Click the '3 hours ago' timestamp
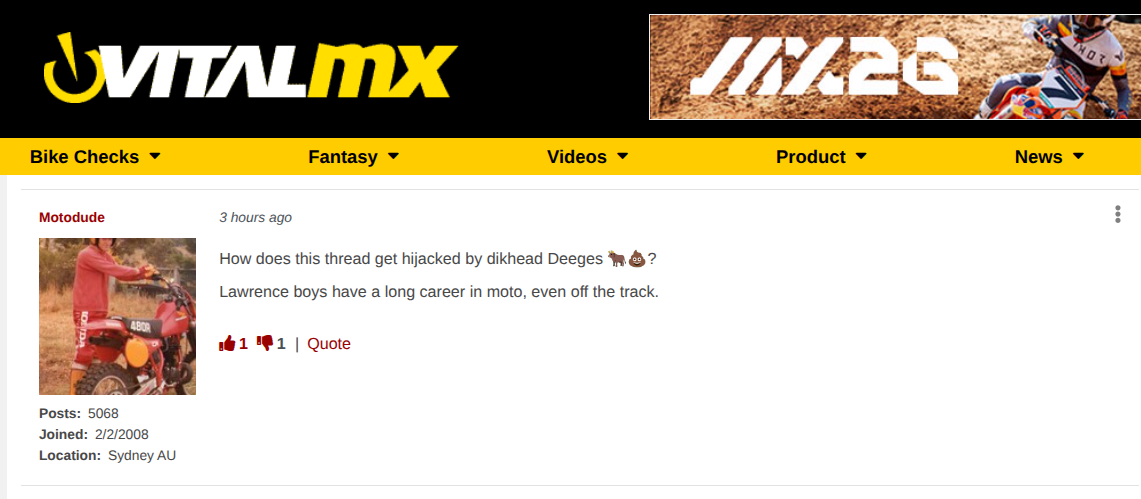The height and width of the screenshot is (499, 1141). (x=255, y=217)
